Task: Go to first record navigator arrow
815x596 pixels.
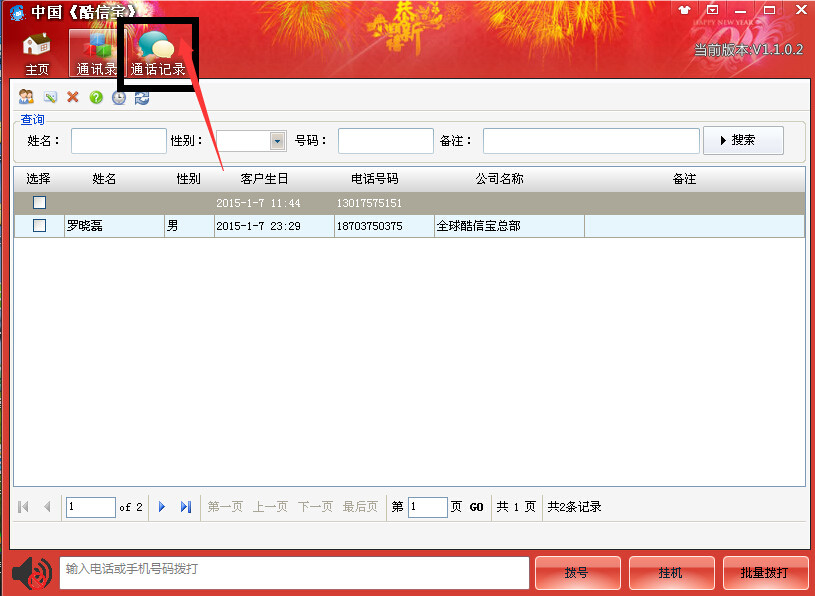Action: [x=23, y=507]
